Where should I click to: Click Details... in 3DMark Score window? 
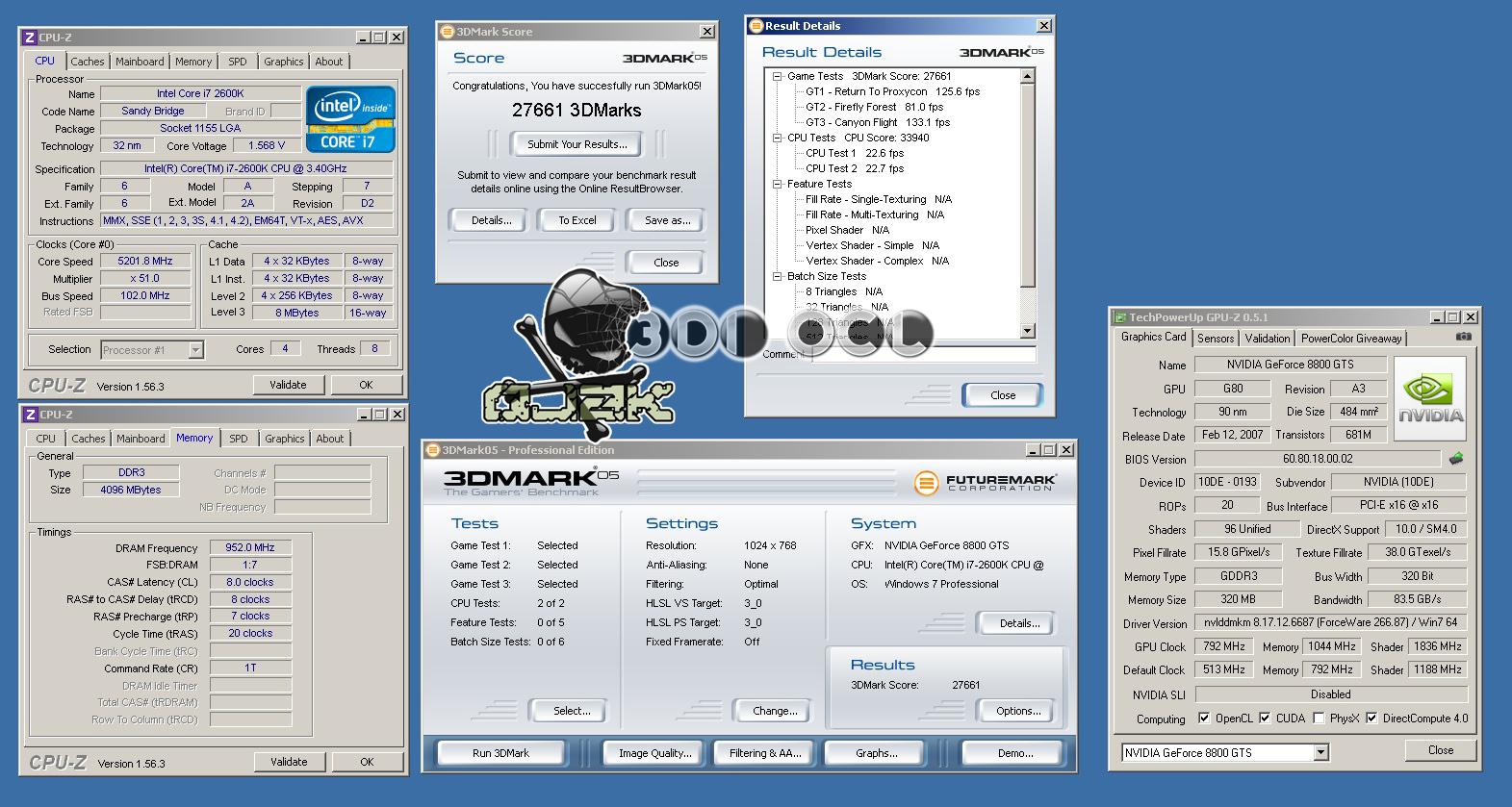point(491,220)
